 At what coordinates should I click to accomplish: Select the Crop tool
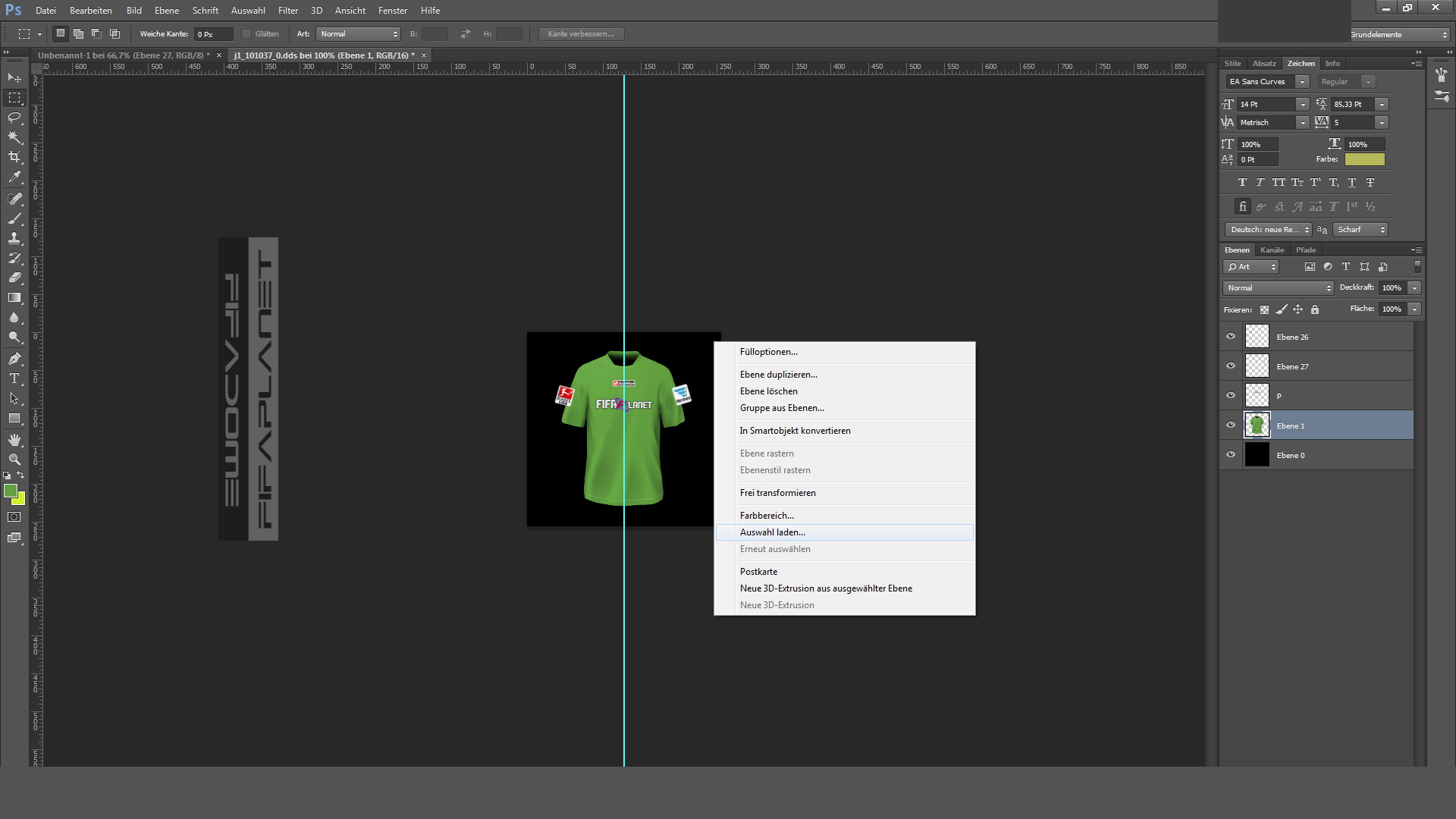click(14, 157)
